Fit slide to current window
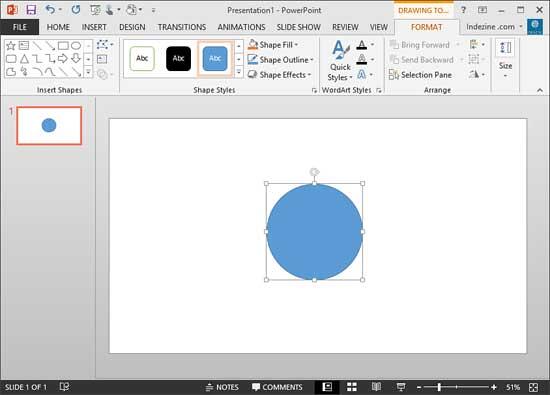This screenshot has height=395, width=550. [533, 387]
